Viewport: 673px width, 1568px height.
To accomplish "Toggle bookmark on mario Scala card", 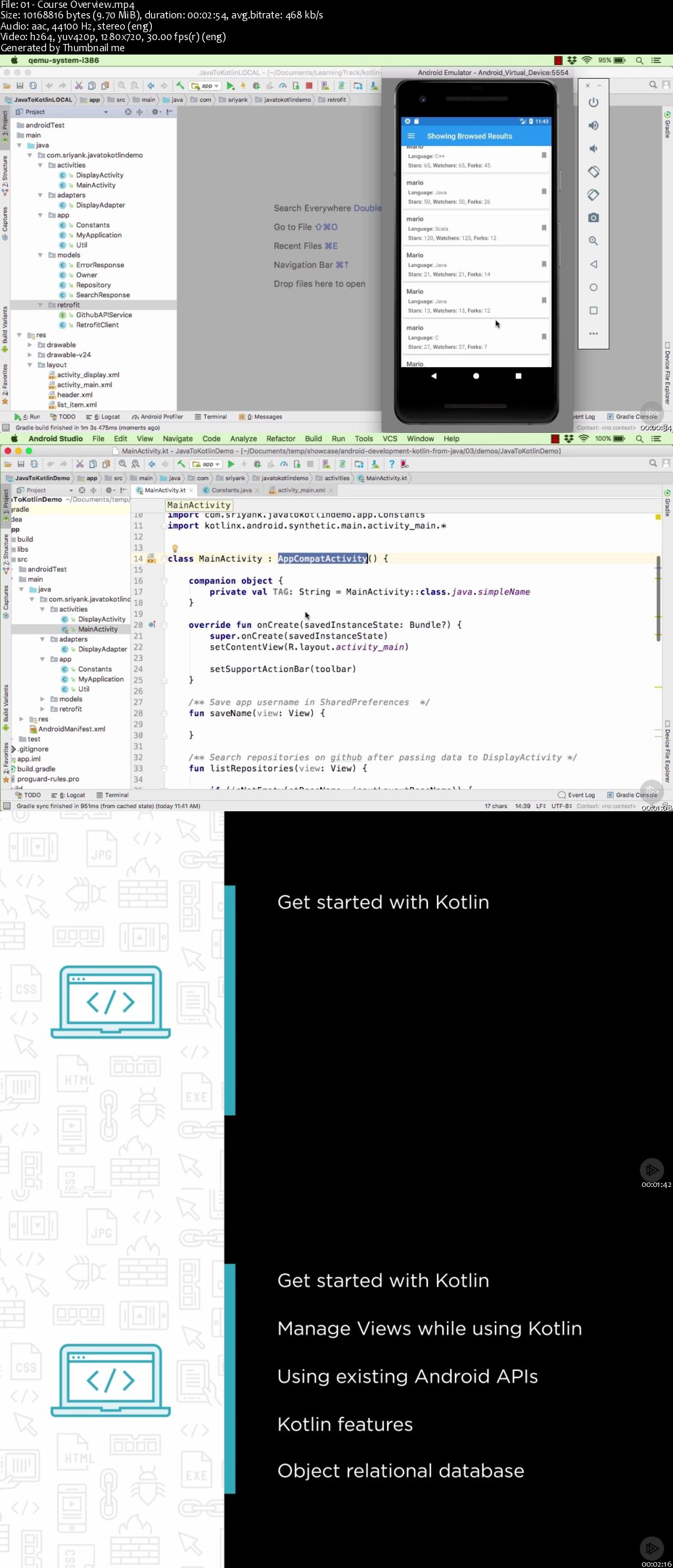I will (544, 228).
